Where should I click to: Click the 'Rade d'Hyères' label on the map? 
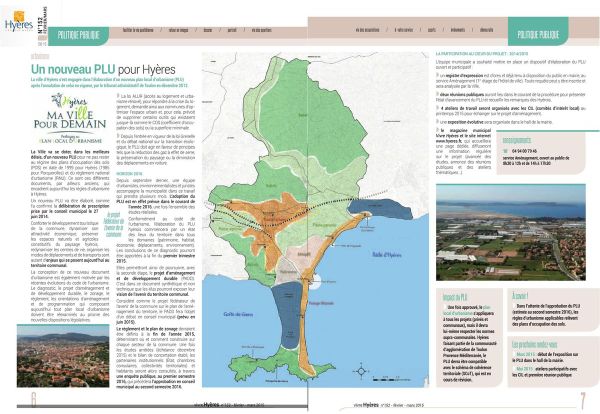tap(386, 254)
